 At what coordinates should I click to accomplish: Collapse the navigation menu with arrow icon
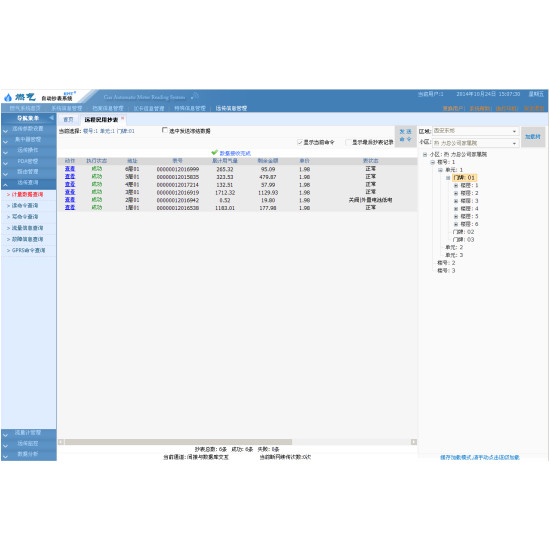coord(51,118)
